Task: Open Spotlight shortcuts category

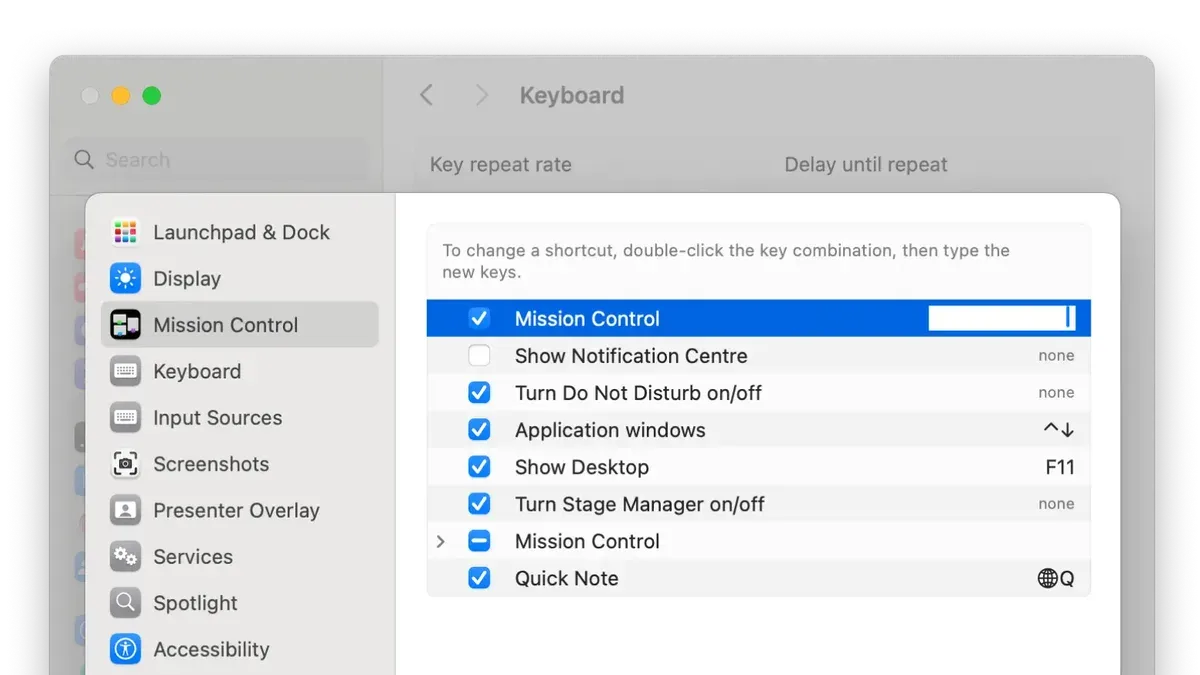Action: (240, 603)
